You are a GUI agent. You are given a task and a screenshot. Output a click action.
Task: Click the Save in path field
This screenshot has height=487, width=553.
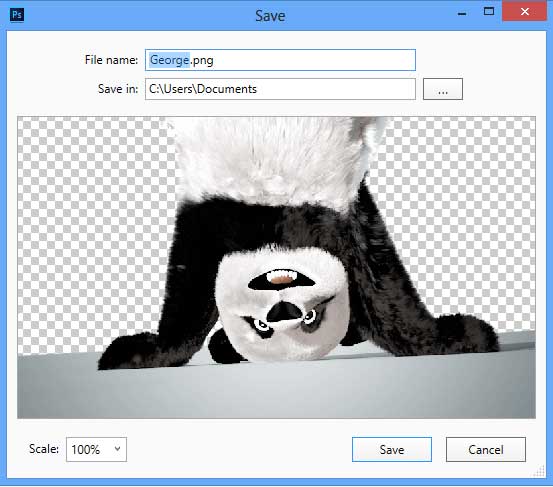coord(280,89)
